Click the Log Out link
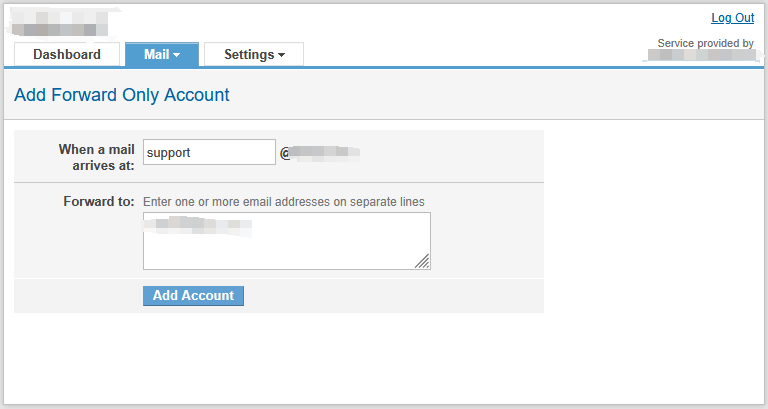The image size is (768, 409). 732,18
